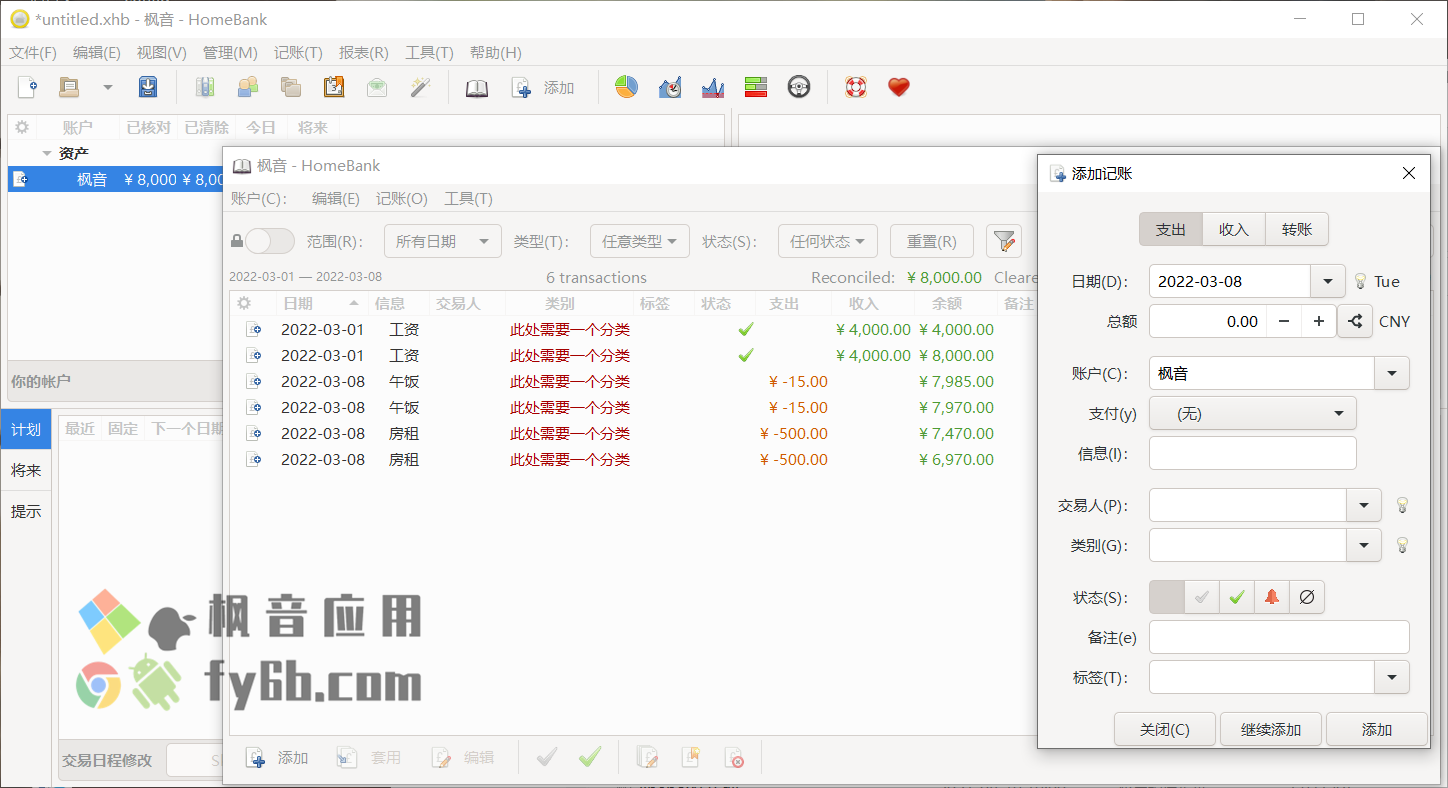This screenshot has width=1448, height=788.
Task: Open 任何状态 status dropdown
Action: coord(828,241)
